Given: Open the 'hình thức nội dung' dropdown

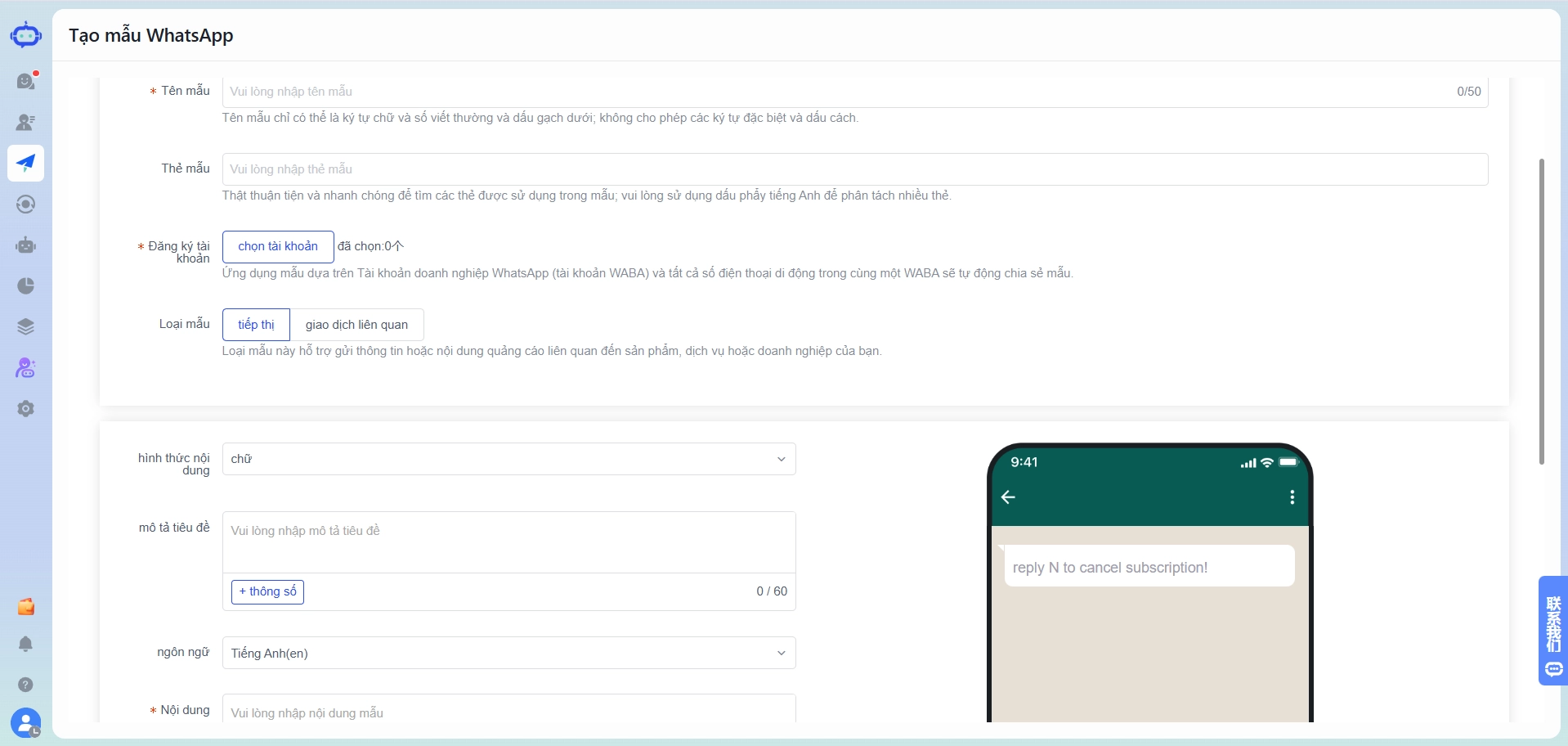Looking at the screenshot, I should click(x=508, y=459).
